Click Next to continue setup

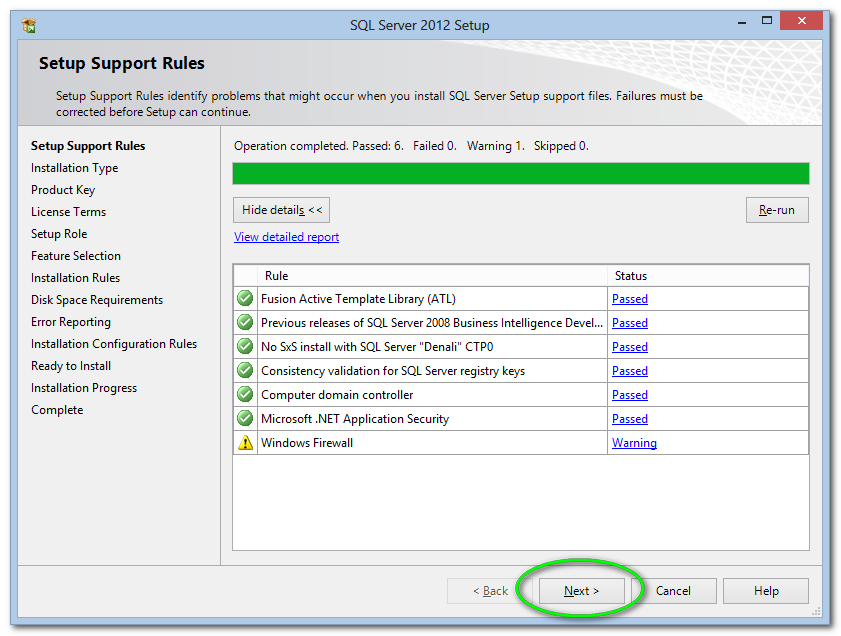(x=581, y=591)
